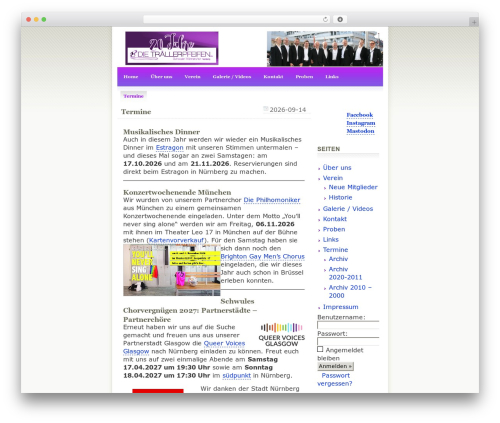Click the Anmelden button
Image resolution: width=500 pixels, height=423 pixels.
coord(335,366)
